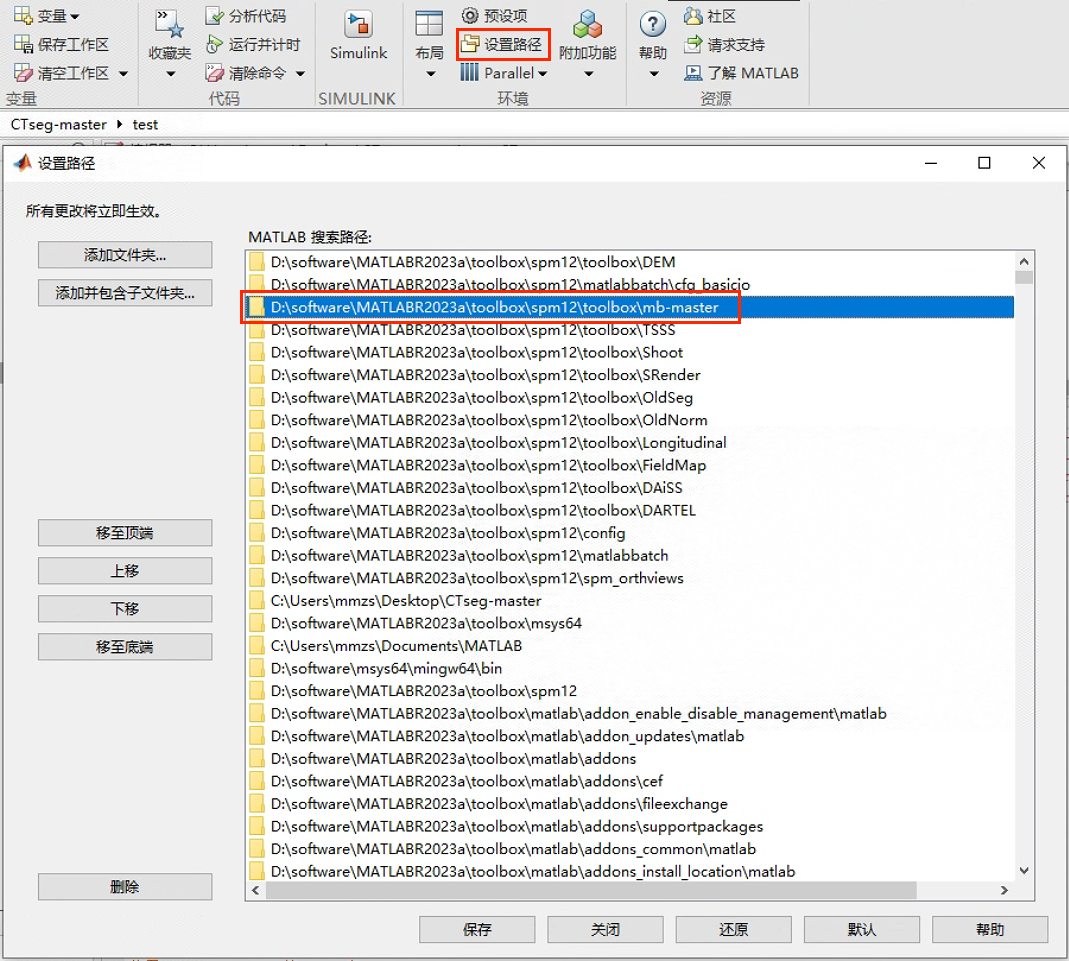Click 删除 remove button

tap(125, 887)
